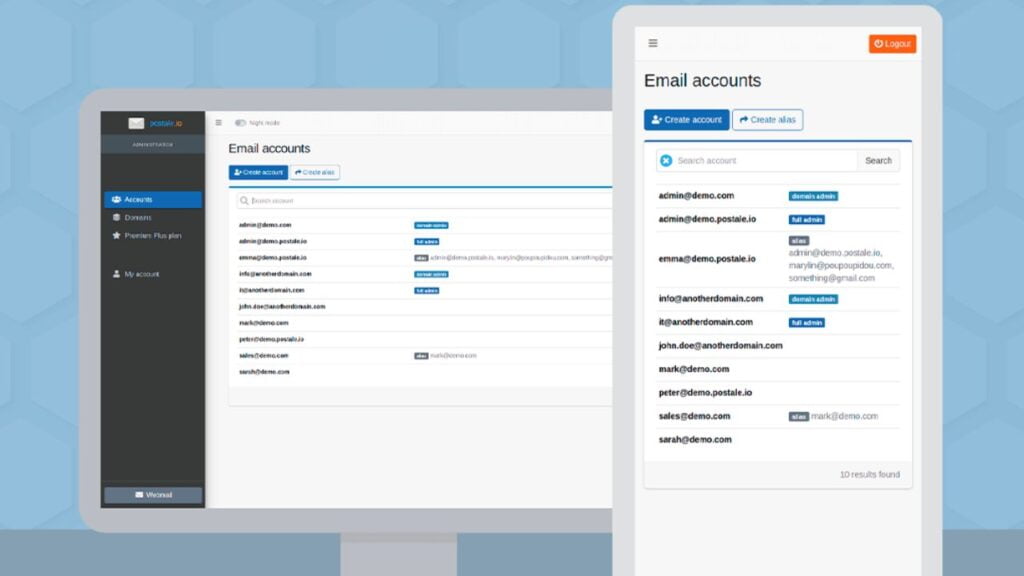Image resolution: width=1024 pixels, height=576 pixels.
Task: Focus the mobile Search account input field
Action: (764, 160)
